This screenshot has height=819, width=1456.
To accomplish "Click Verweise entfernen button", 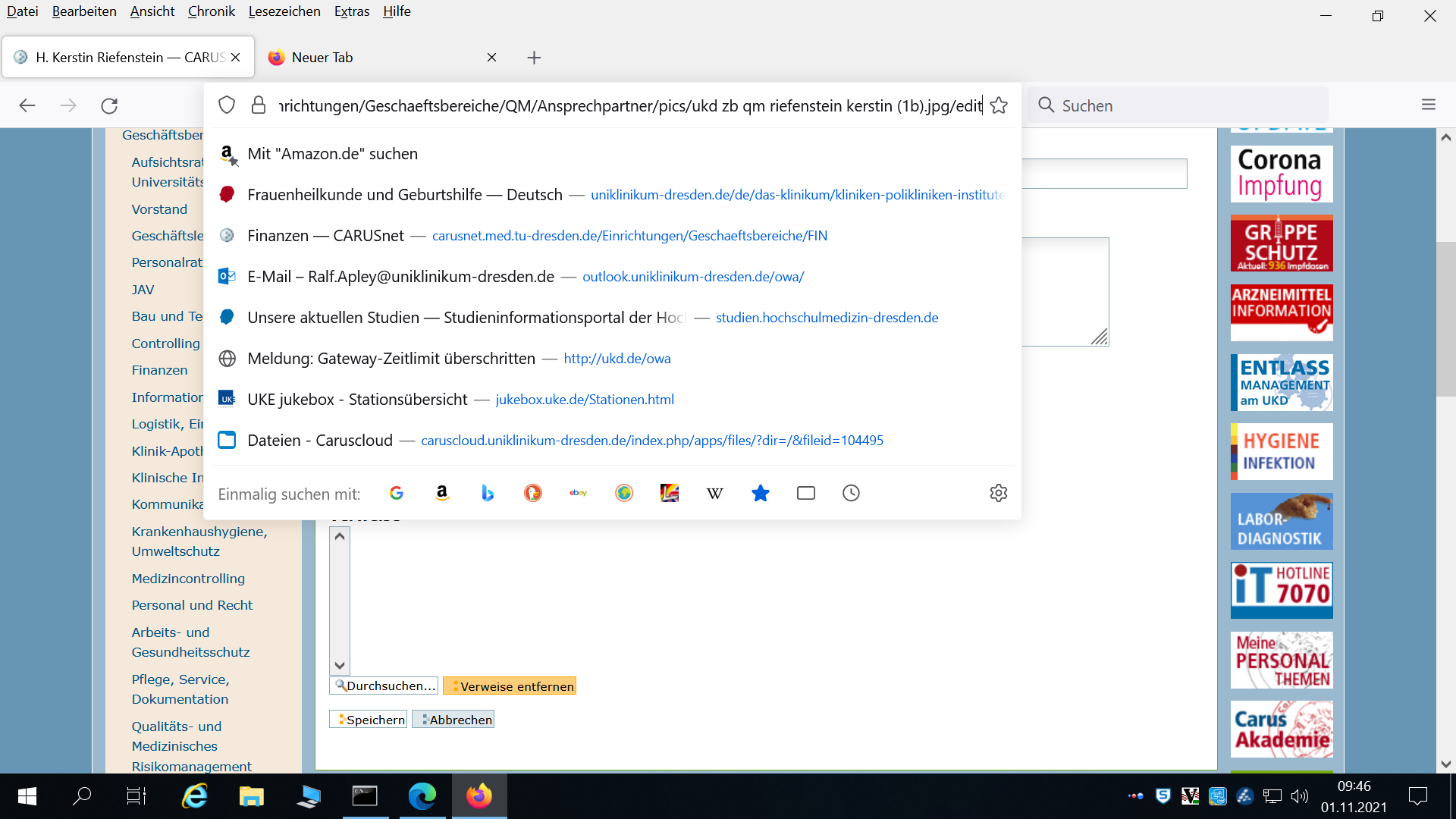I will coord(510,686).
